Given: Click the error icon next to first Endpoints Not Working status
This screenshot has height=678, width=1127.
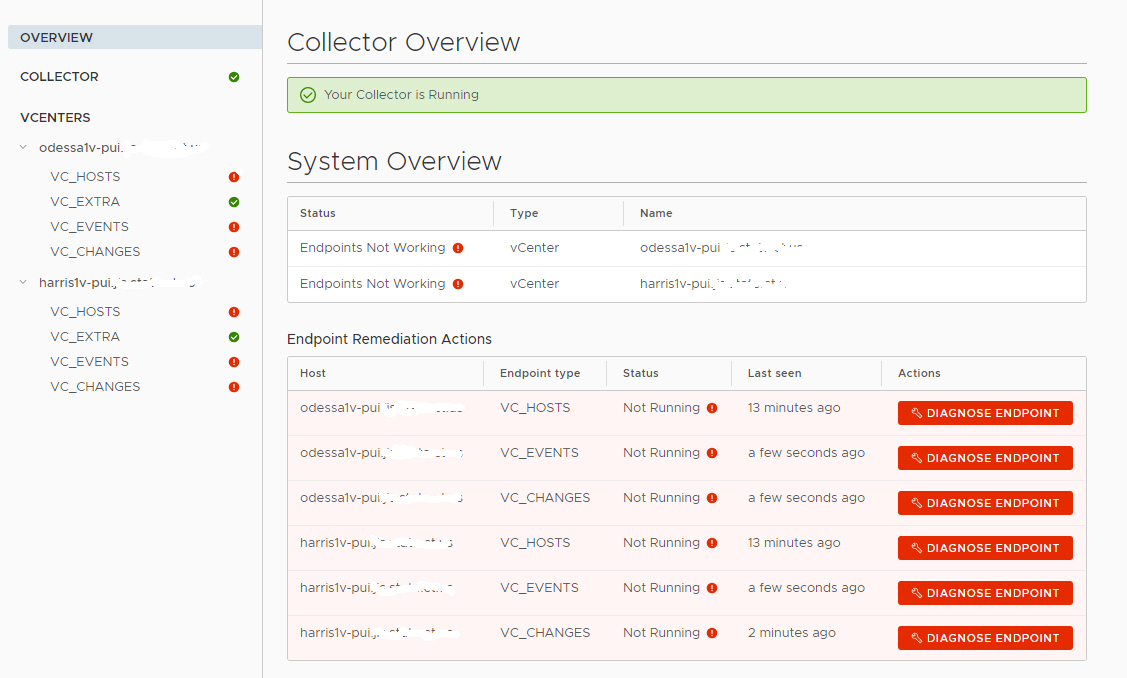Looking at the screenshot, I should pyautogui.click(x=458, y=247).
